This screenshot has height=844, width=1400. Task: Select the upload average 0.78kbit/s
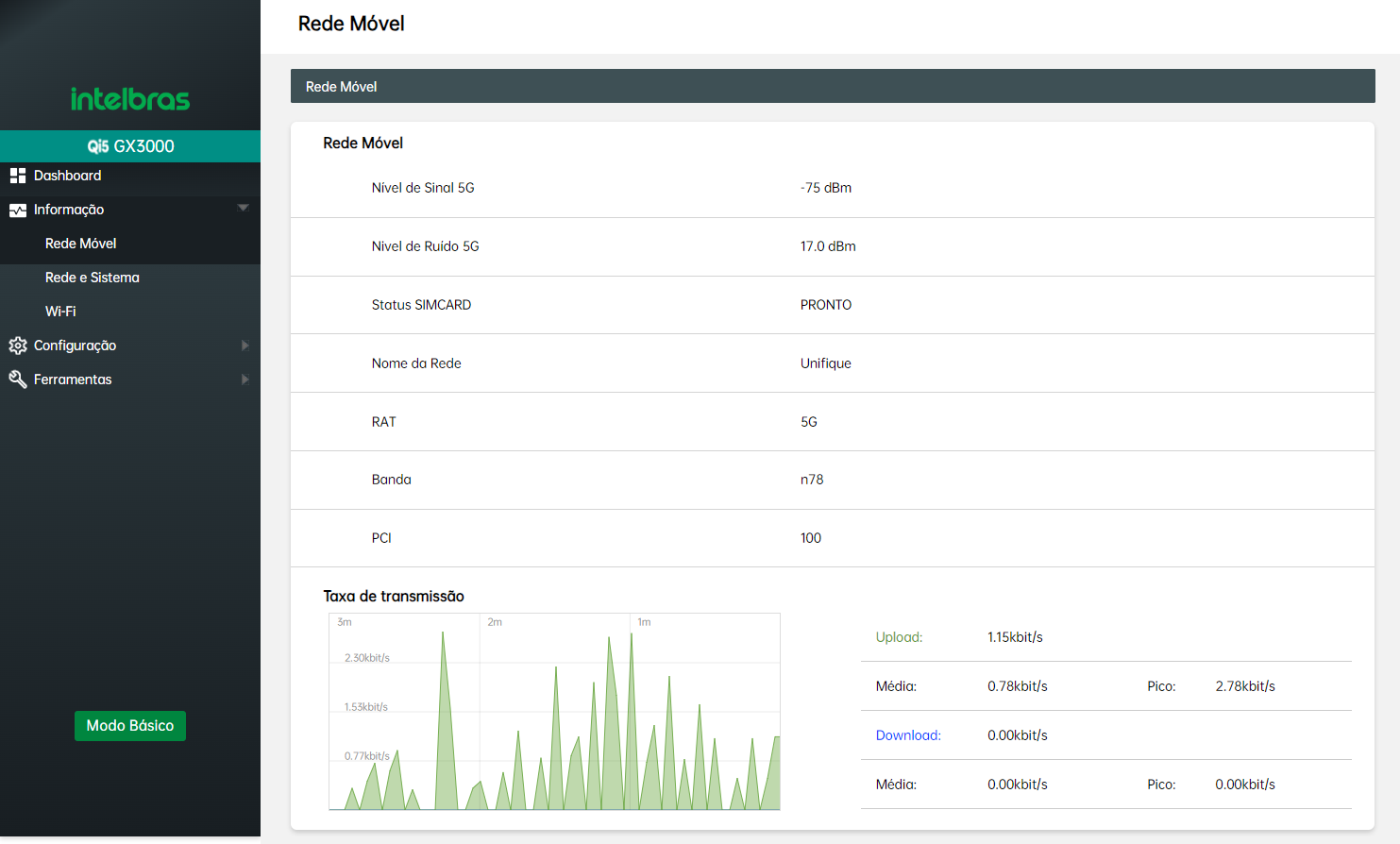[x=1018, y=686]
